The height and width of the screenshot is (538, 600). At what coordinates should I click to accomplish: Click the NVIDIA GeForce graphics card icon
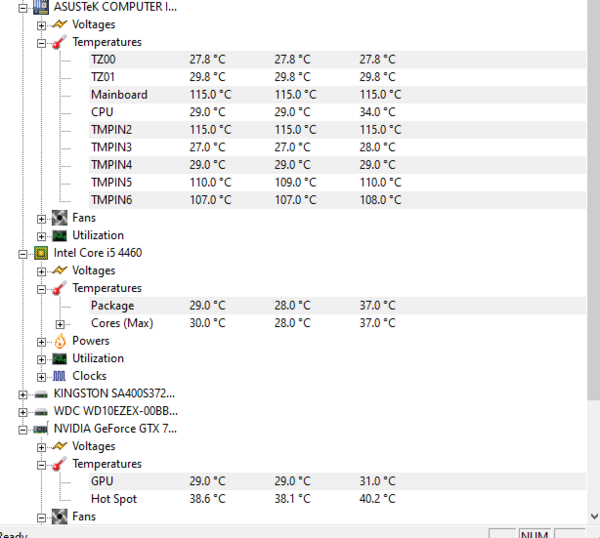[x=41, y=429]
